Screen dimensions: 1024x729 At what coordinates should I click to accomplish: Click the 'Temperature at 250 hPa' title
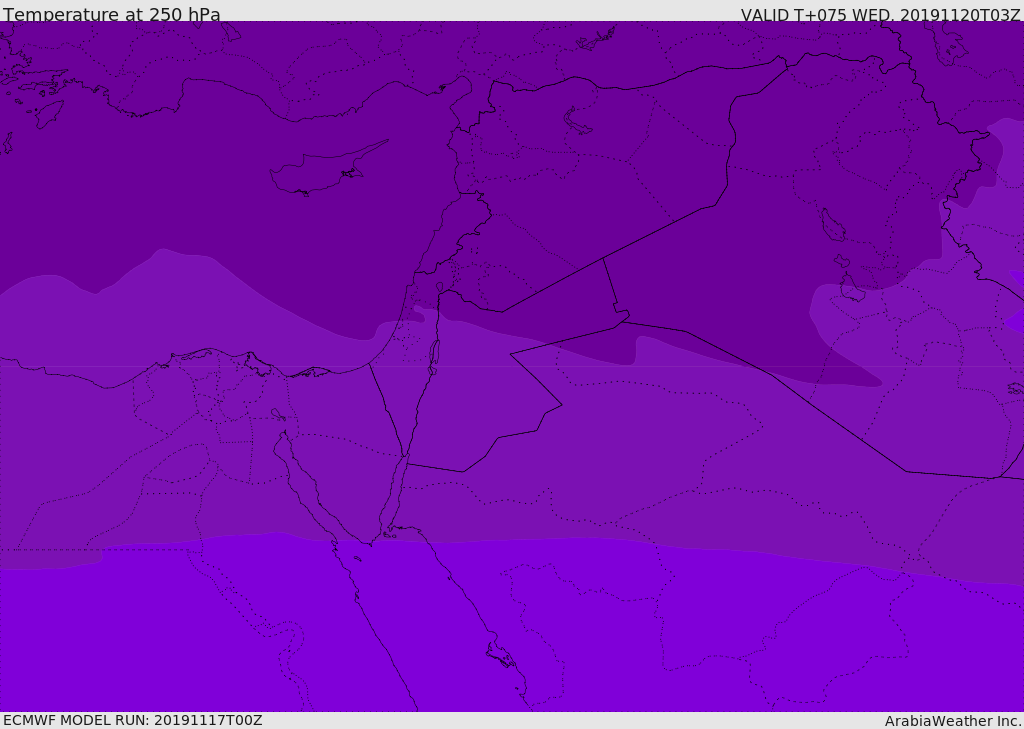tap(112, 14)
